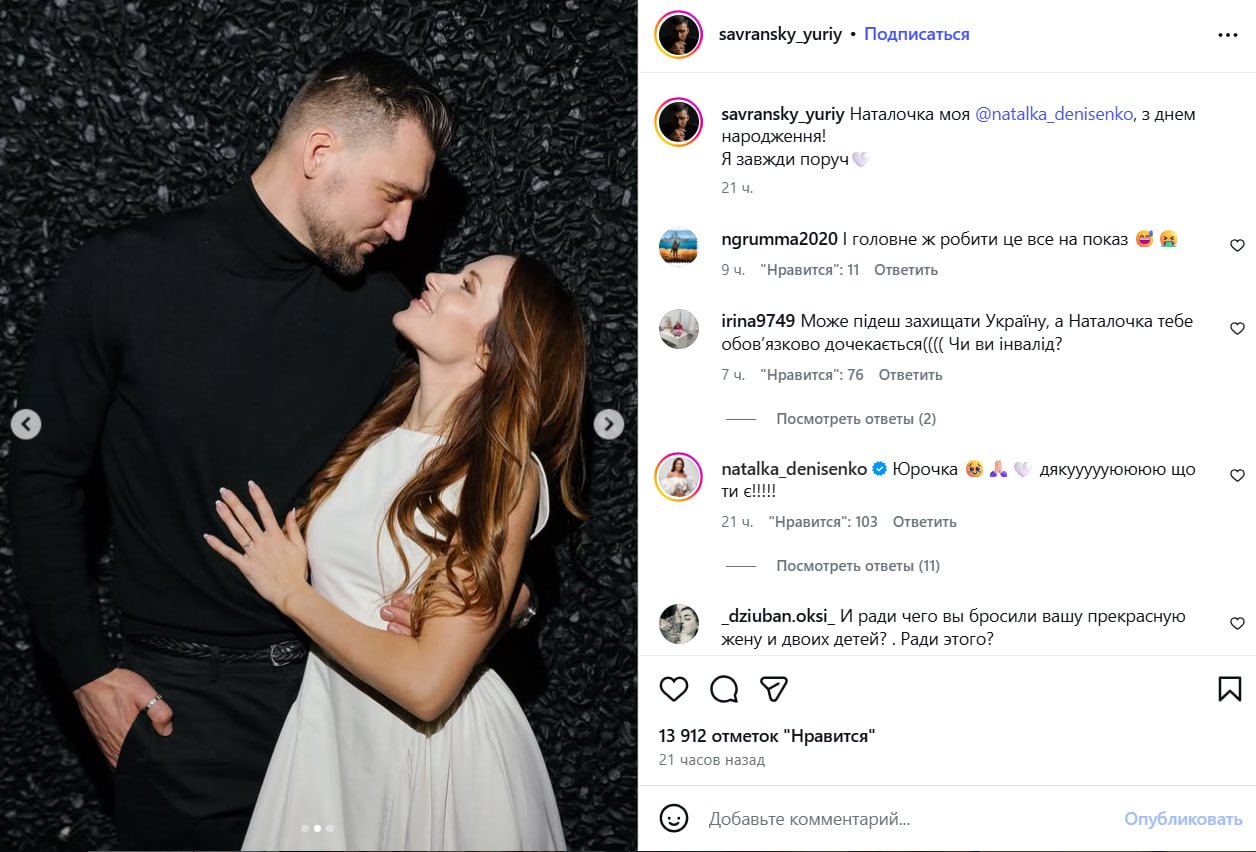
Task: Open savransky_yuiry profile avatar in header
Action: (679, 35)
